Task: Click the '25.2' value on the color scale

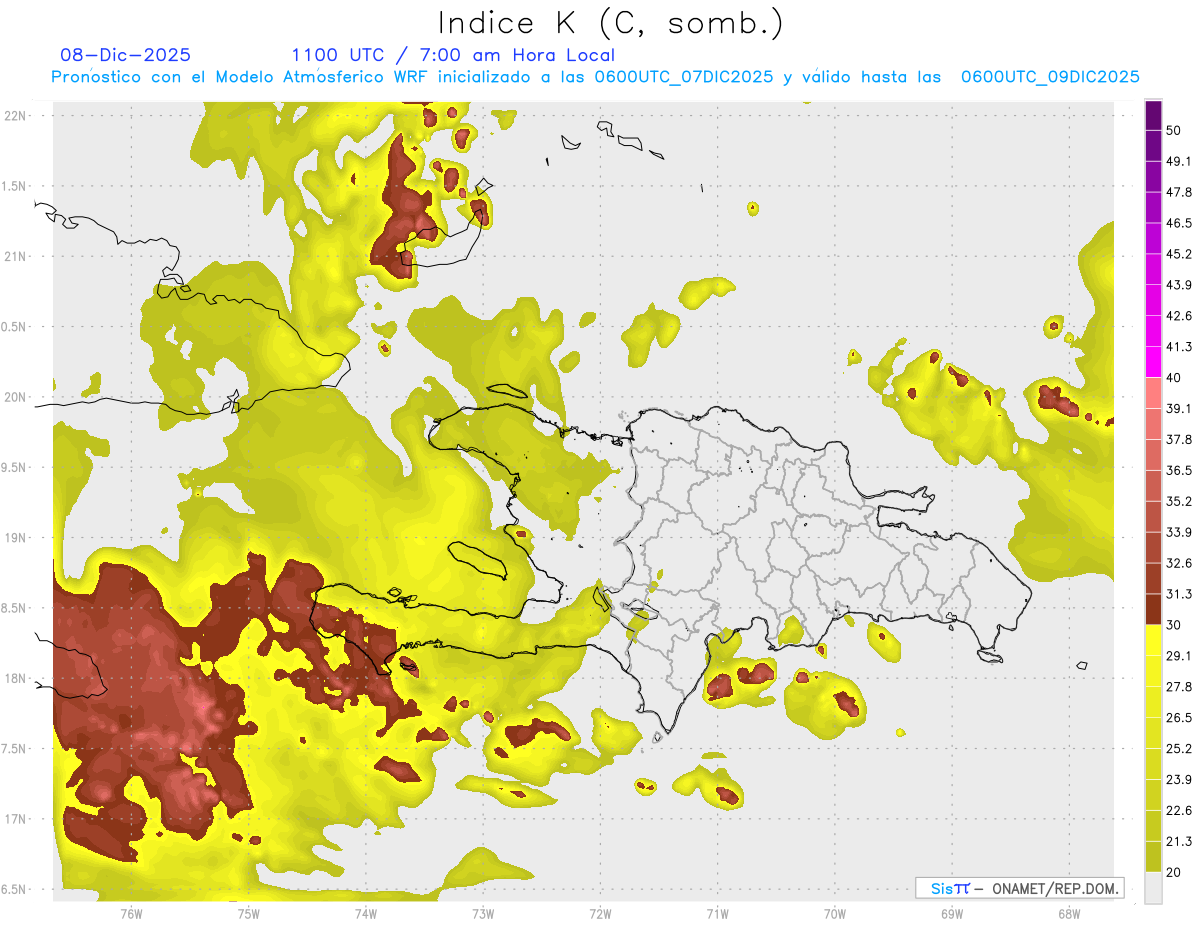Action: (1179, 748)
